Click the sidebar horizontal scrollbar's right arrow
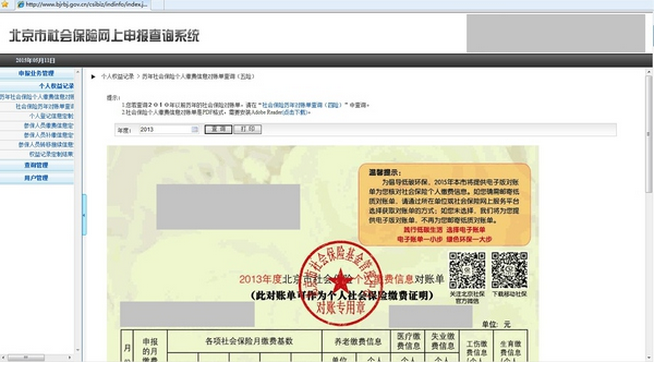 point(69,357)
